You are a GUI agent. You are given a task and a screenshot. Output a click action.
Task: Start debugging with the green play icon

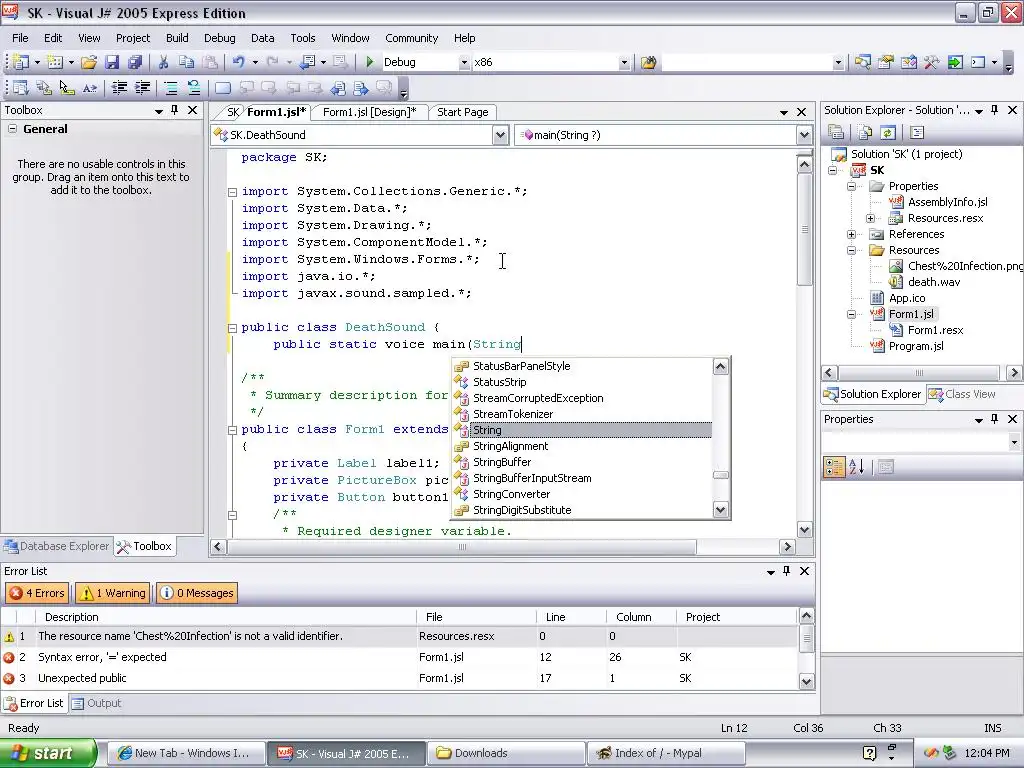[x=370, y=62]
